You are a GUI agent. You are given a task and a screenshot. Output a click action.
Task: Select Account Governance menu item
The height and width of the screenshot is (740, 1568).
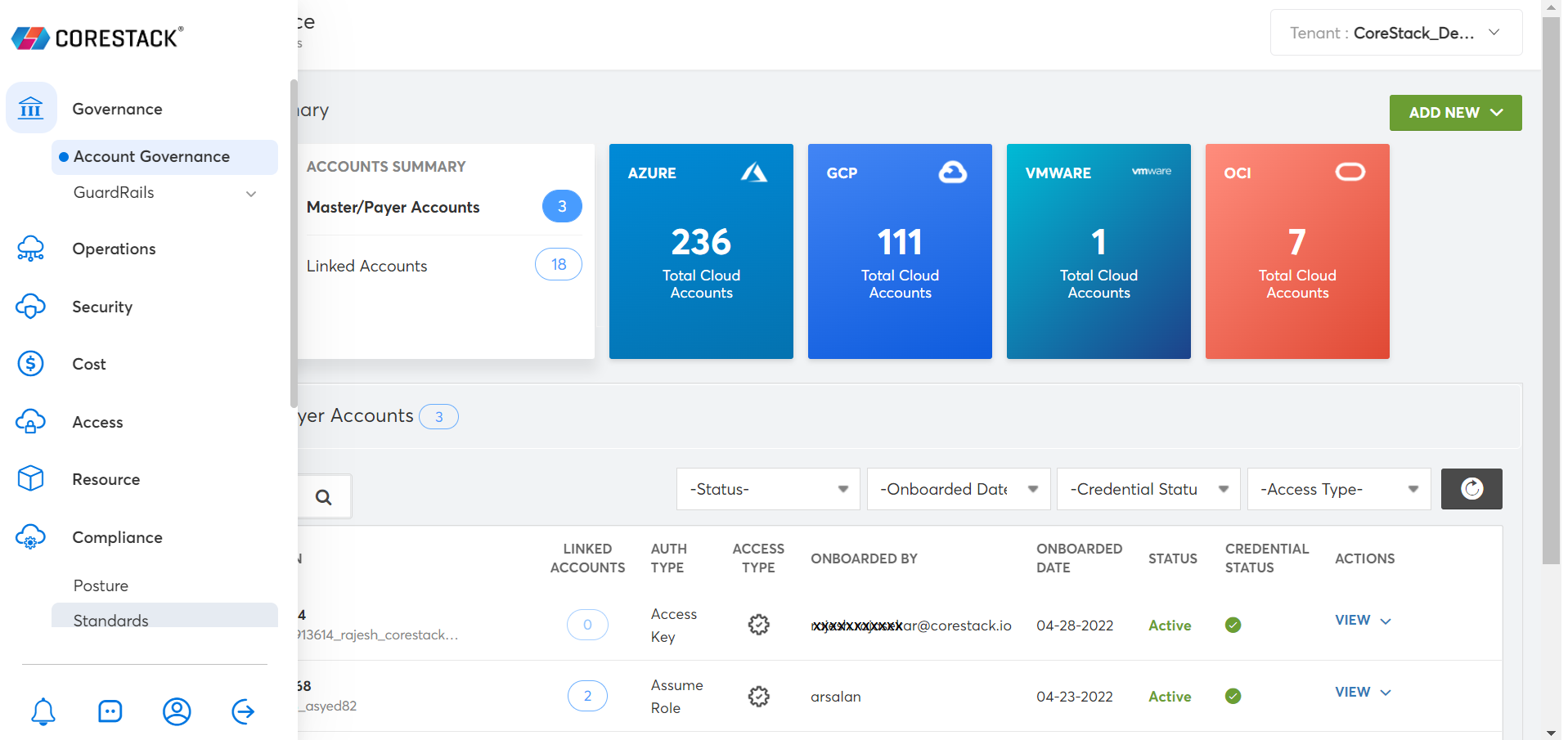click(x=164, y=157)
